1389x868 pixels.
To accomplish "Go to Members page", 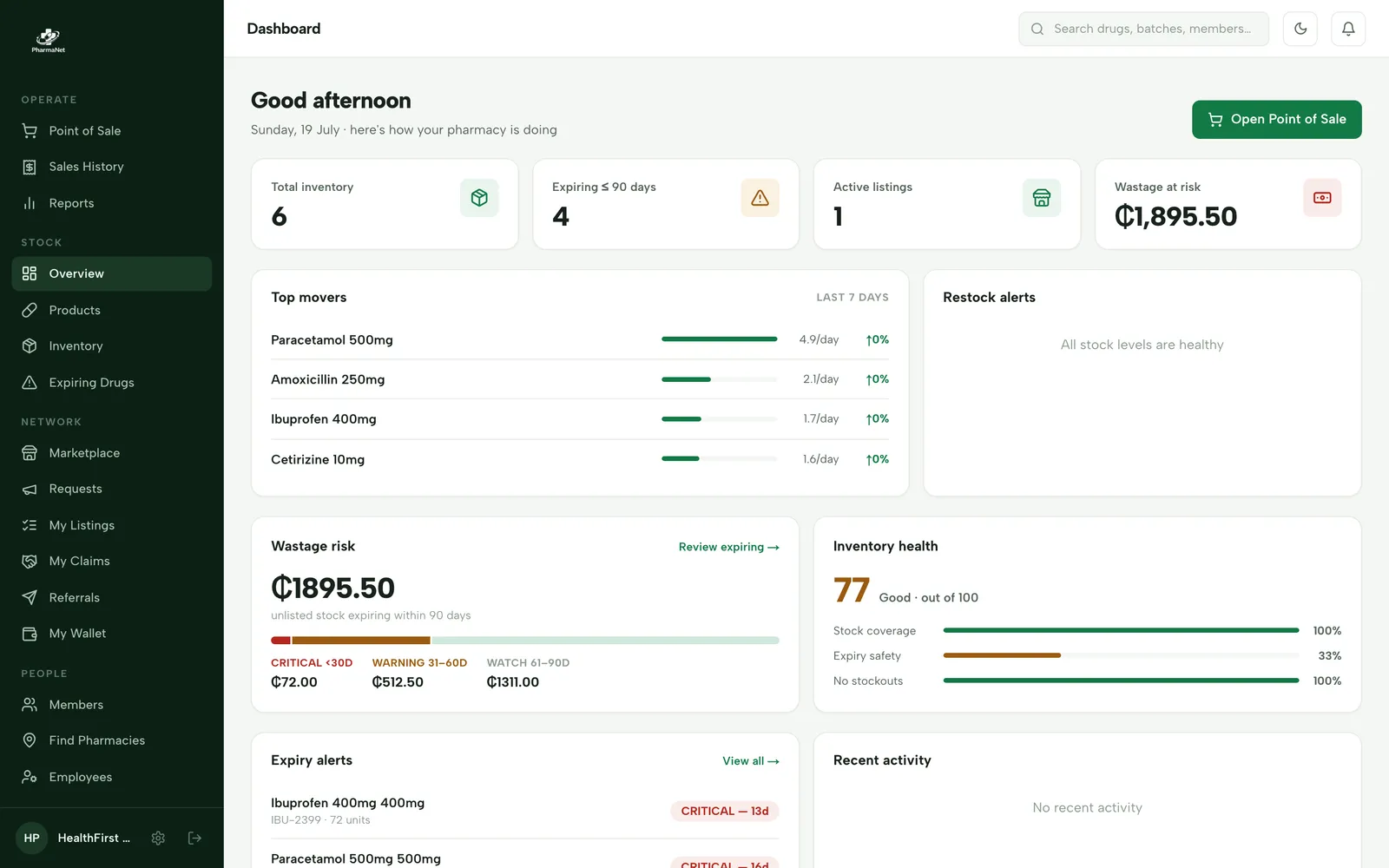I will (x=112, y=705).
